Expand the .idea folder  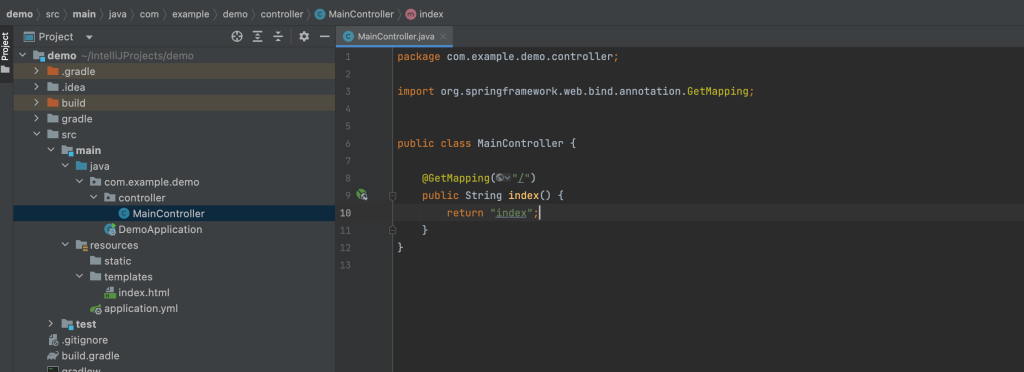pyautogui.click(x=37, y=87)
